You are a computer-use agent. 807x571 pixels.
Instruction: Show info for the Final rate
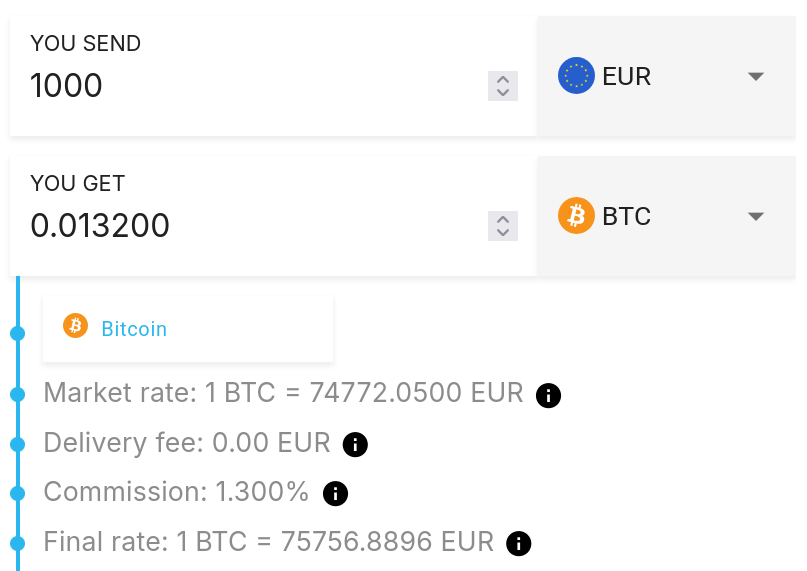pyautogui.click(x=518, y=543)
